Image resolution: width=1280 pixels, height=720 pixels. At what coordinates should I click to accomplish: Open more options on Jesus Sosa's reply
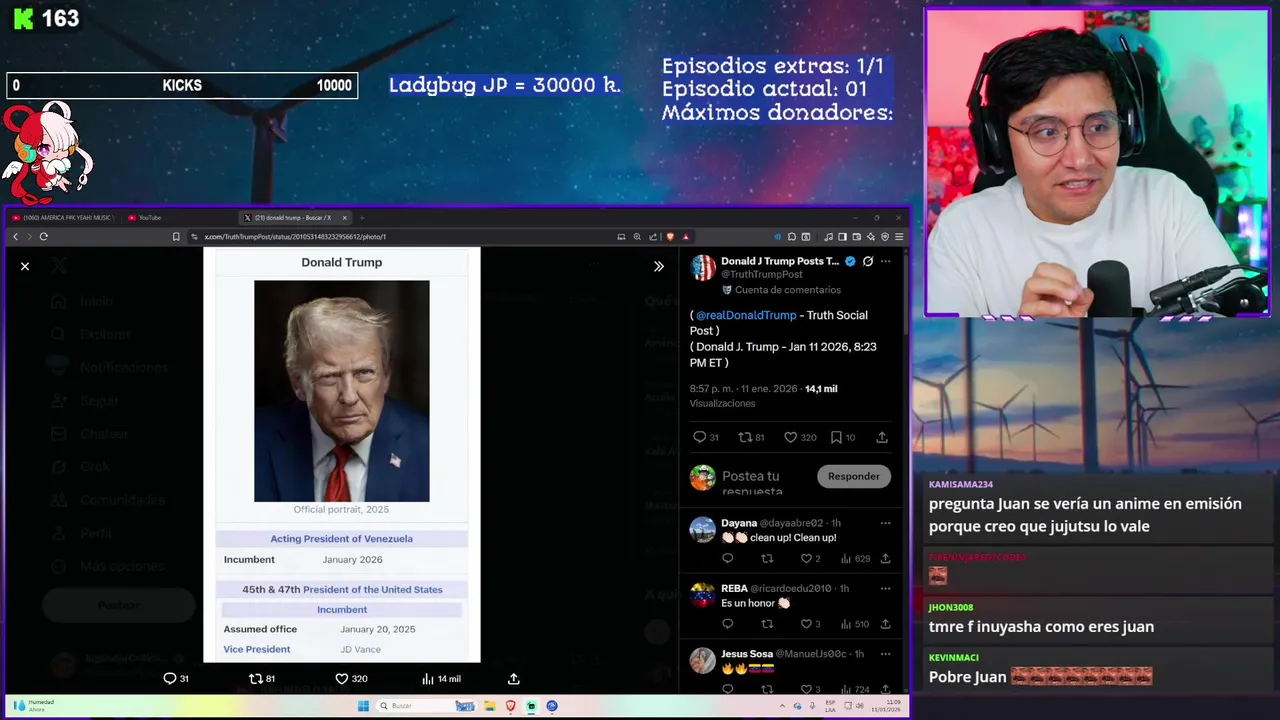(x=885, y=654)
